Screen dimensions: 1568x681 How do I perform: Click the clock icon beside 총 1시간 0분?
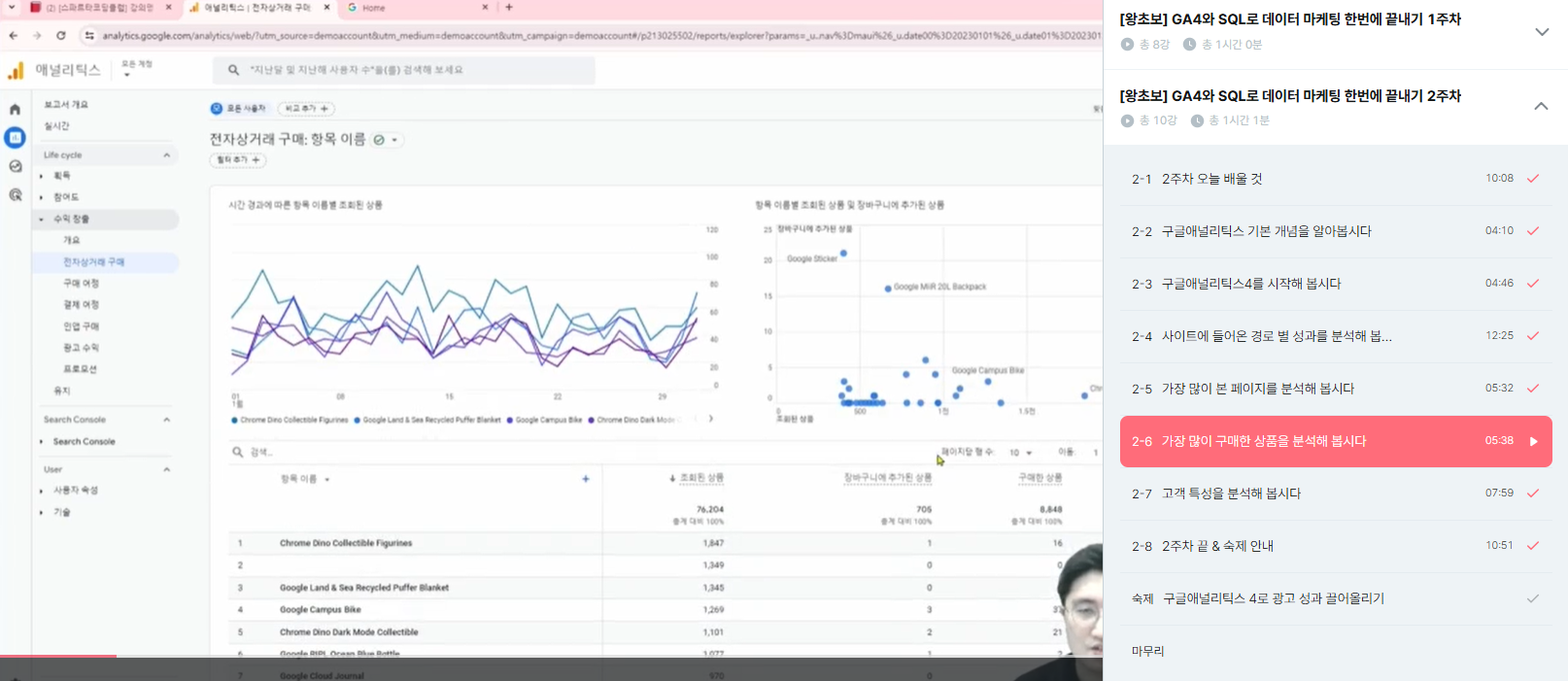(1189, 44)
